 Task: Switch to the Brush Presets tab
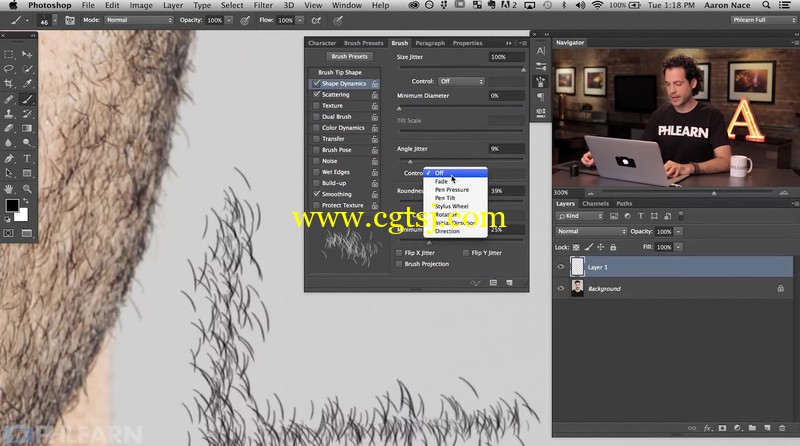363,43
